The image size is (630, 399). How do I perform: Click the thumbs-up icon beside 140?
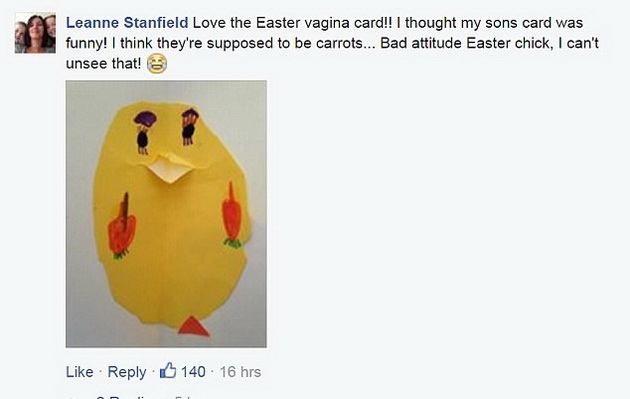168,370
